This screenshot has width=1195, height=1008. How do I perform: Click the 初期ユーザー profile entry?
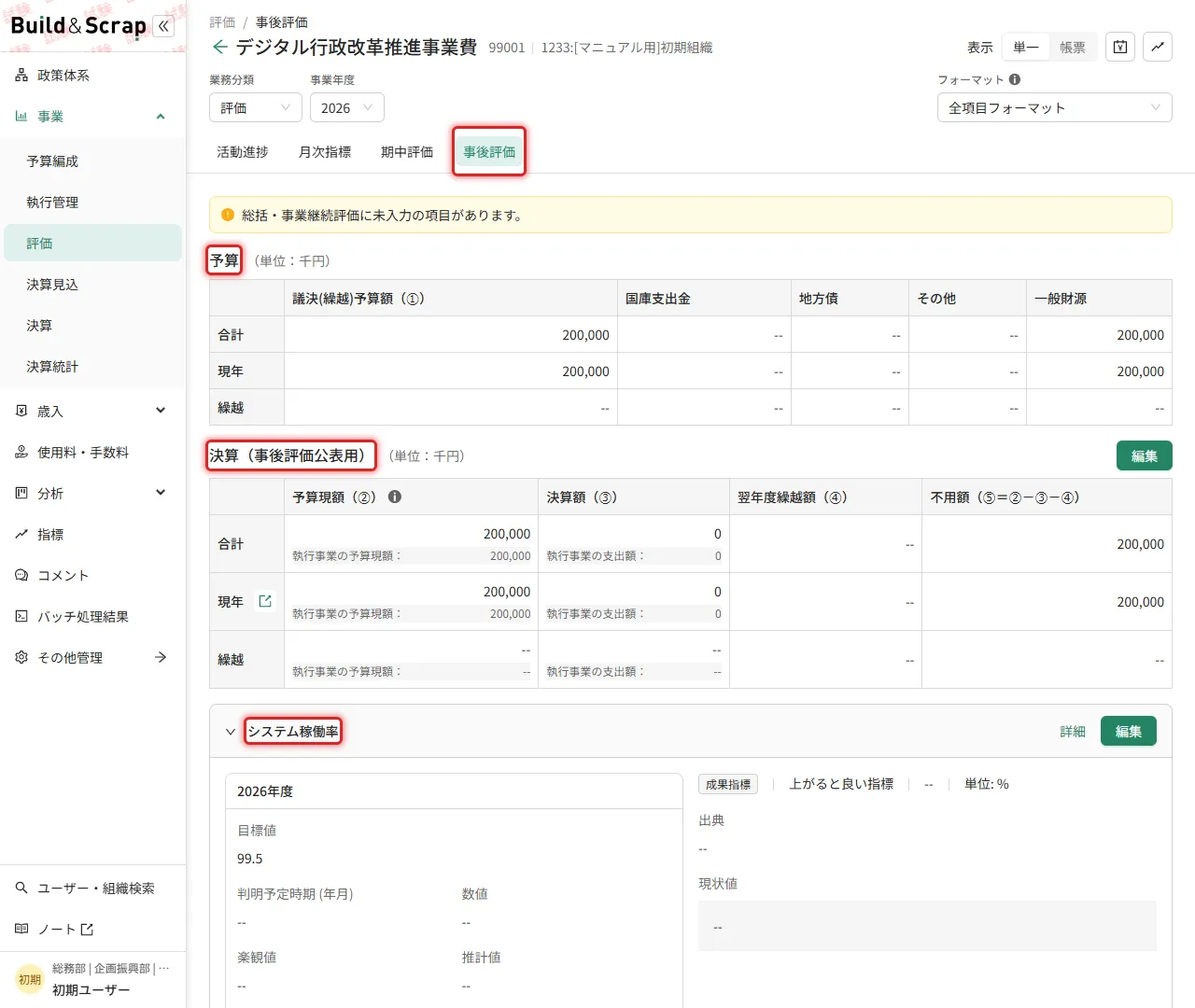click(x=92, y=979)
